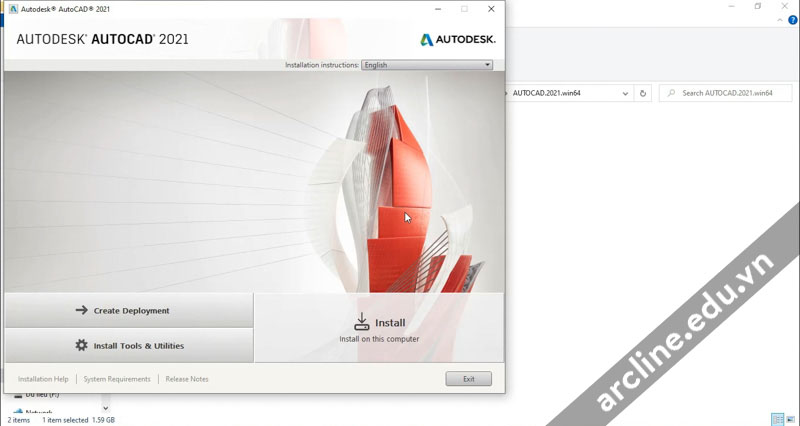Select Install Tools & Utilities
The width and height of the screenshot is (800, 426).
128,346
